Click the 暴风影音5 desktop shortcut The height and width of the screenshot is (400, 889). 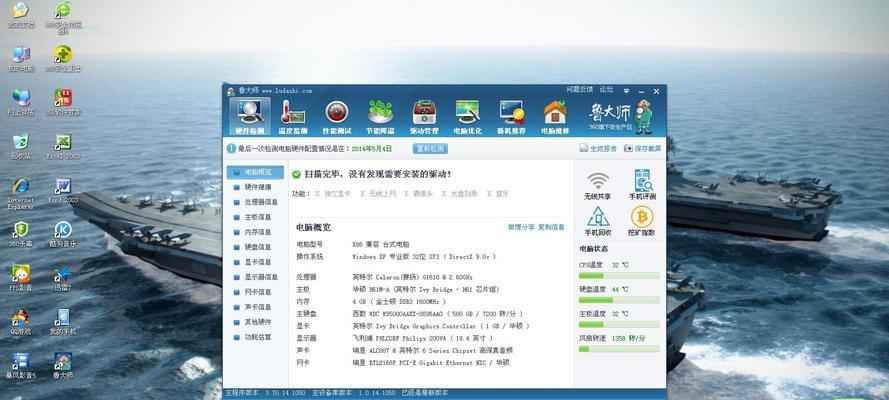tap(21, 366)
